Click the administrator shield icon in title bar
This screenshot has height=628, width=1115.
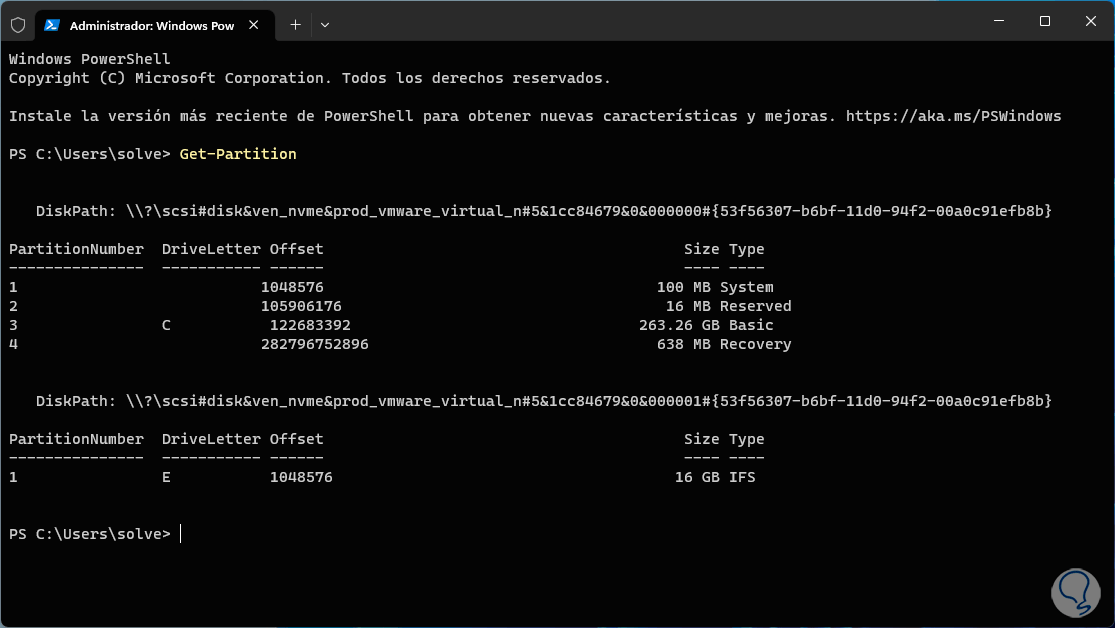point(18,24)
